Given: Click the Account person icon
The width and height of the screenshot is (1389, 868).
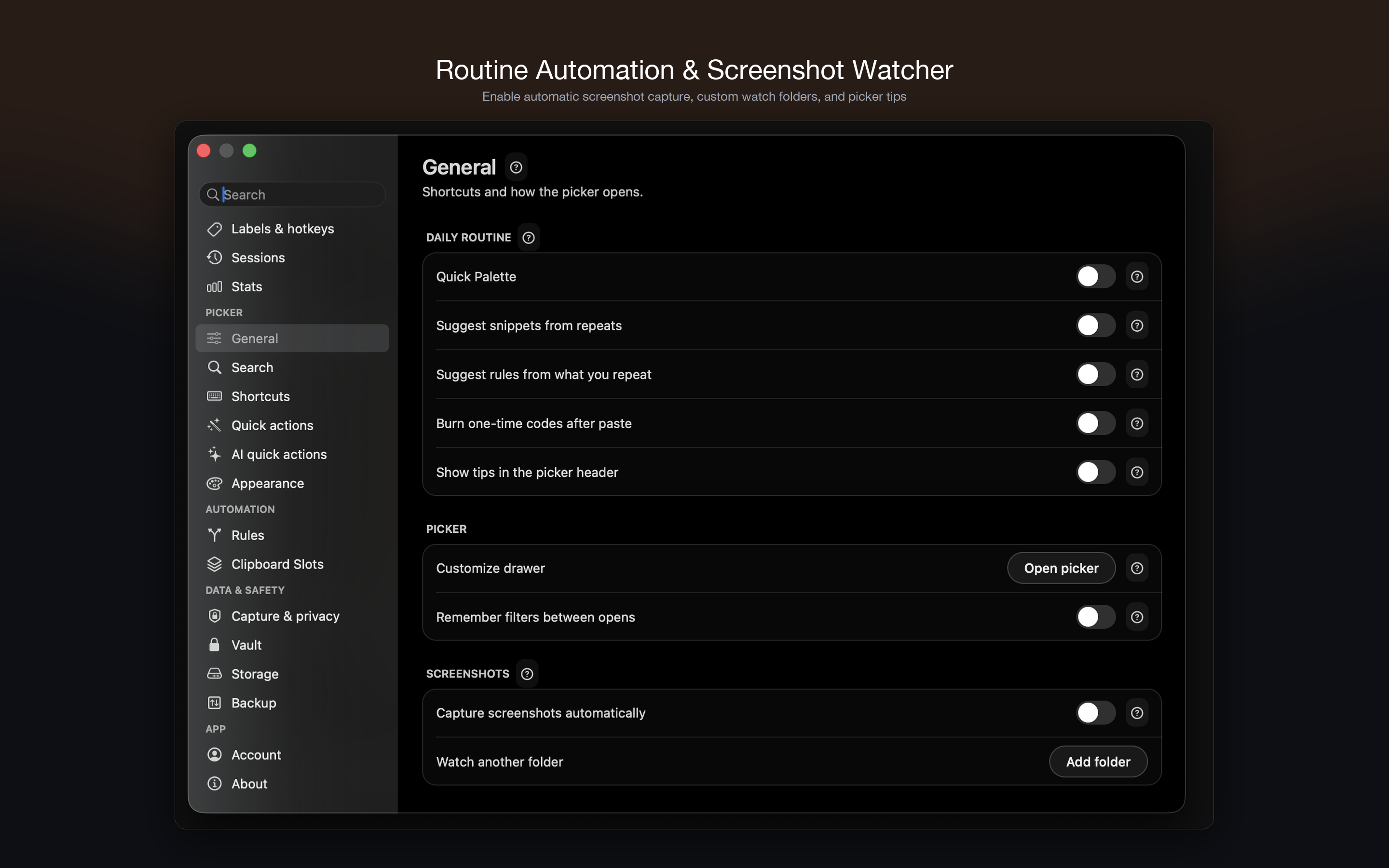Looking at the screenshot, I should point(214,754).
